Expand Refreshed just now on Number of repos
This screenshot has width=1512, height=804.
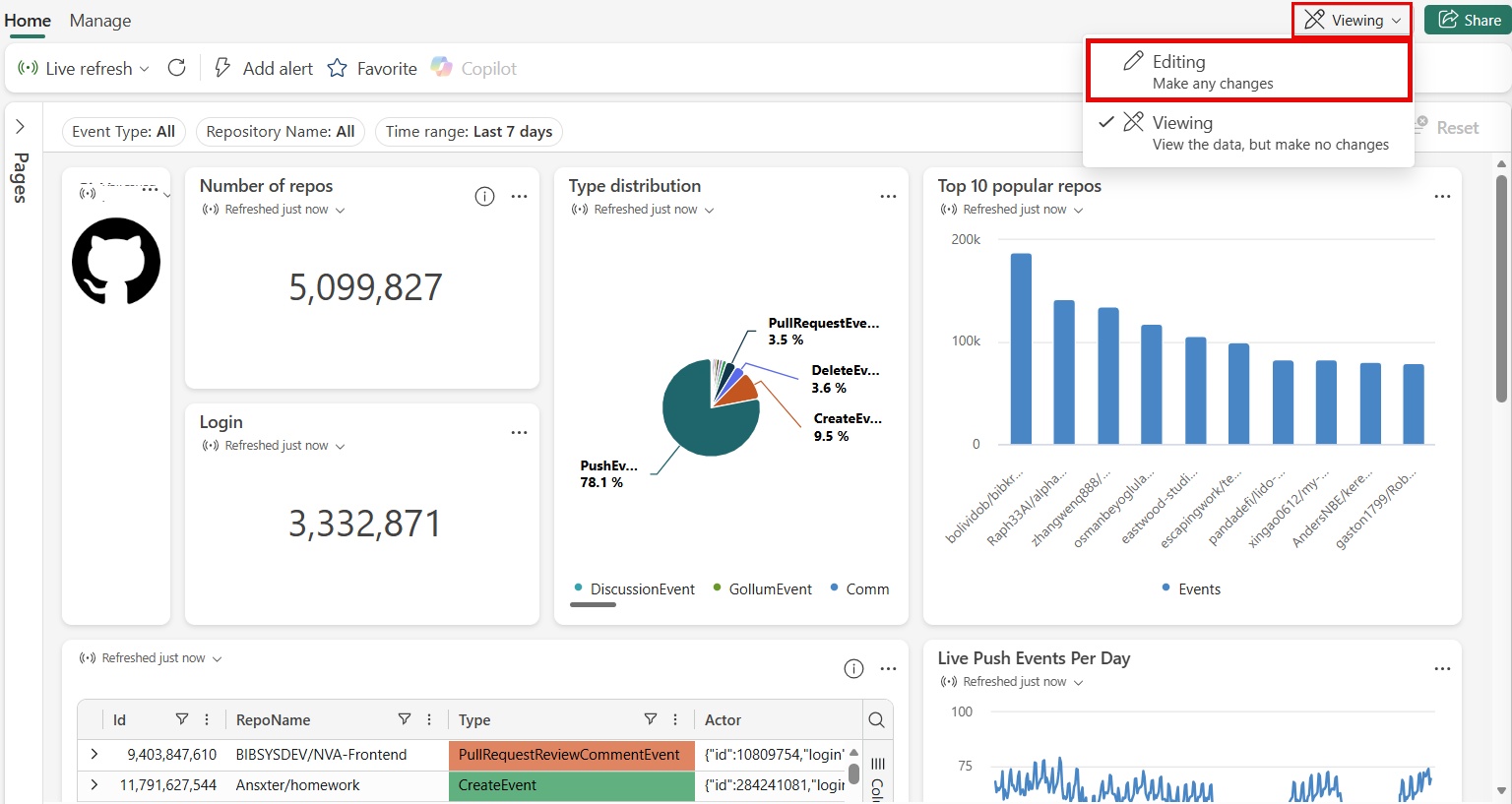pos(275,210)
